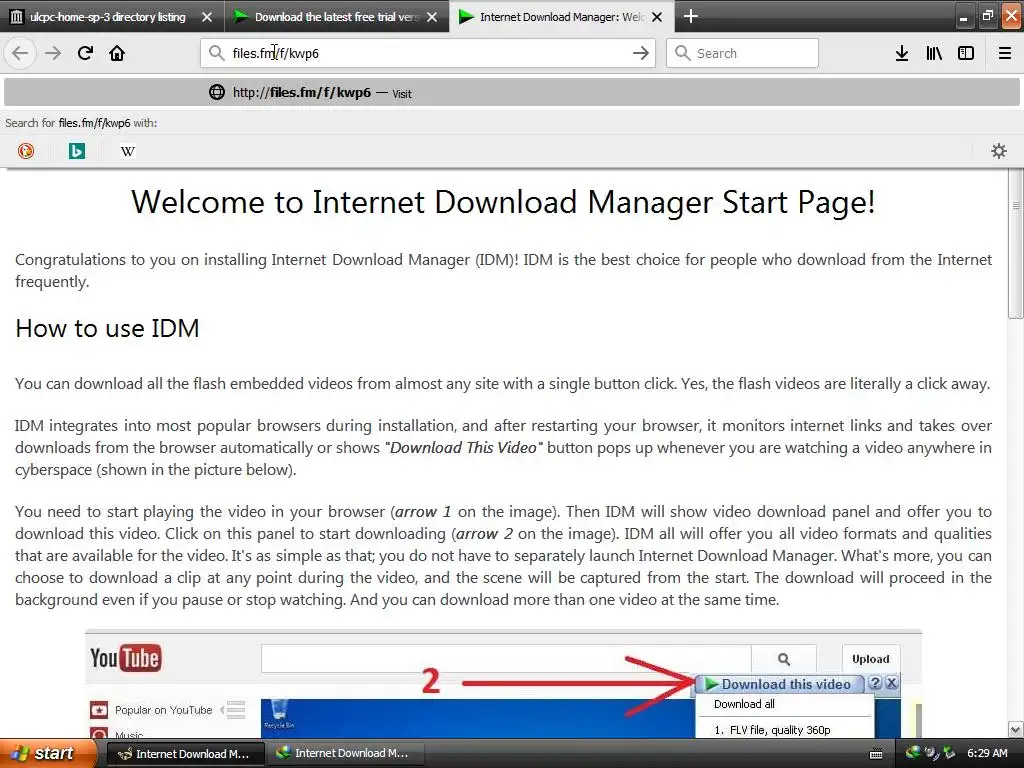
Task: Click the YouTube logo in the picture
Action: (125, 658)
